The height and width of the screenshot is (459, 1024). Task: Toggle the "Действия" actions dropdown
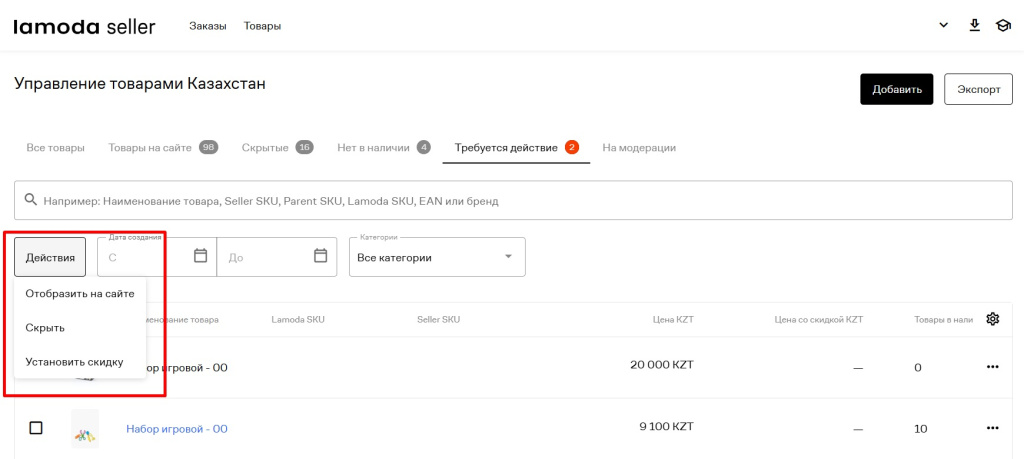[x=50, y=257]
